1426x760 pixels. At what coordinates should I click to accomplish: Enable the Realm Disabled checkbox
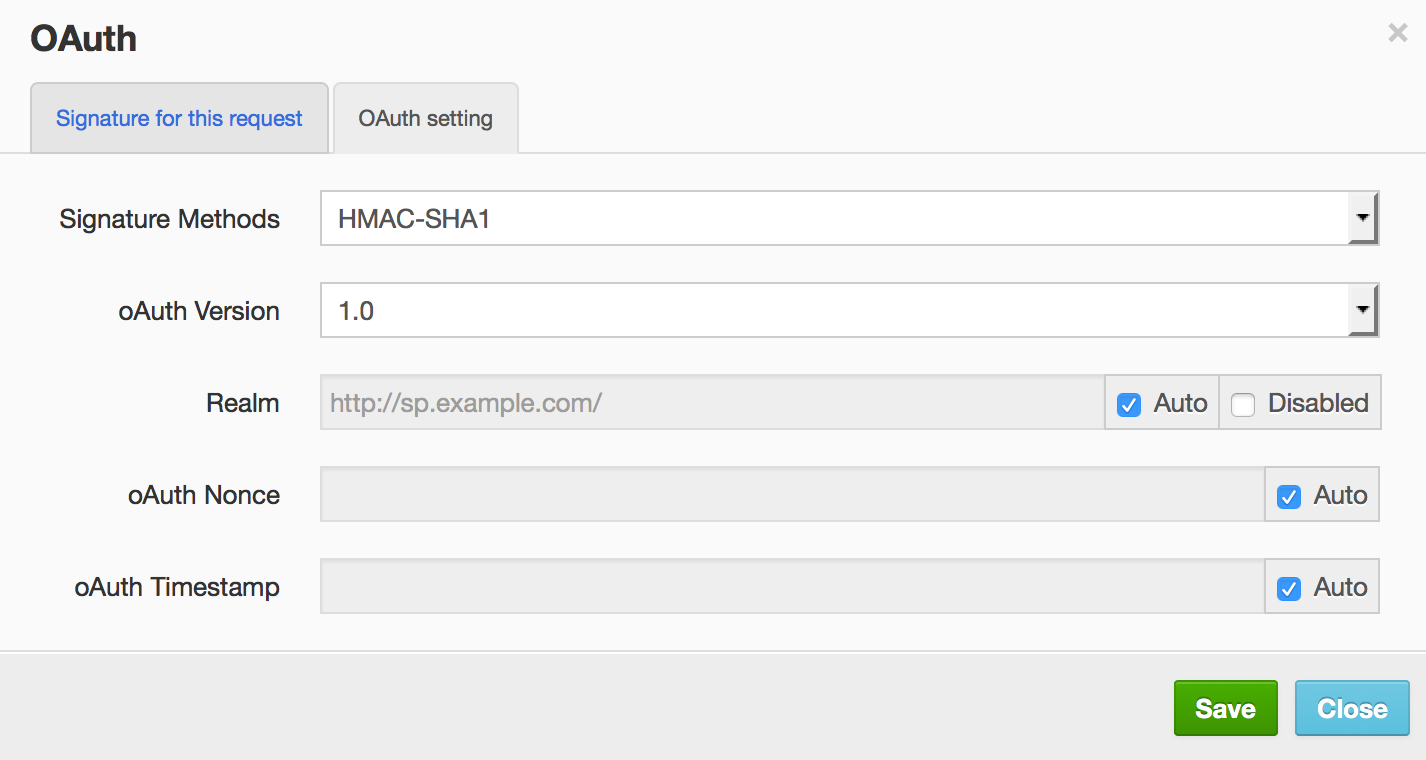[x=1243, y=405]
